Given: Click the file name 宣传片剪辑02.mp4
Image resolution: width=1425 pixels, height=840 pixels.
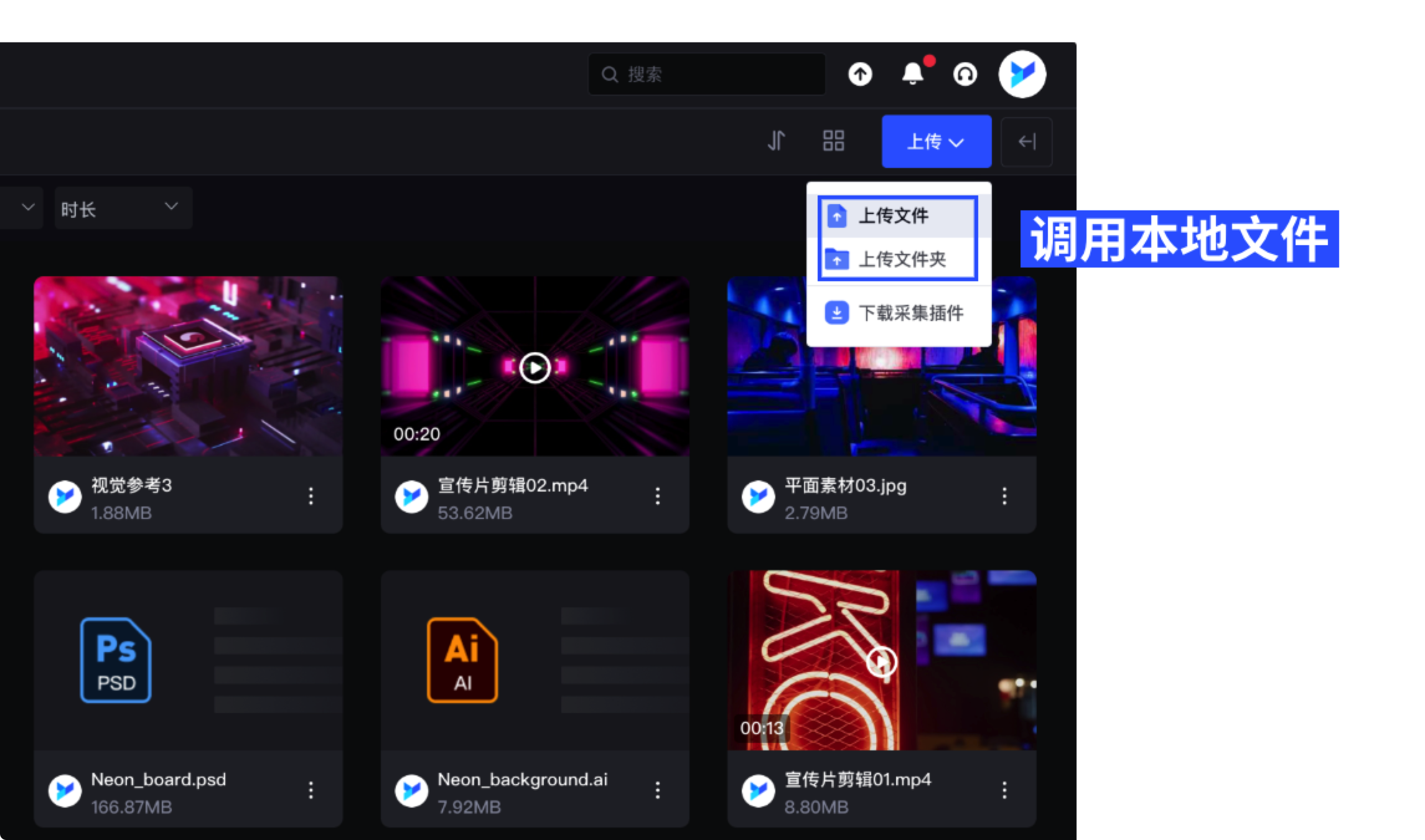Looking at the screenshot, I should point(513,485).
